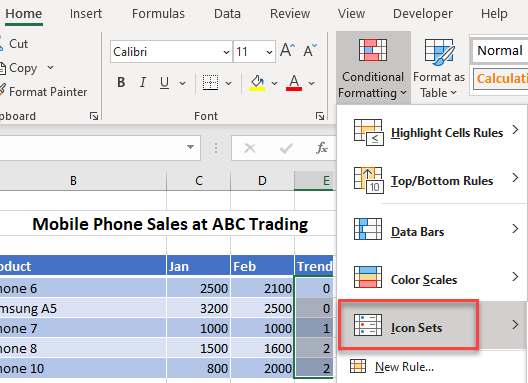The width and height of the screenshot is (528, 383).
Task: Open the Help tab
Action: (494, 14)
